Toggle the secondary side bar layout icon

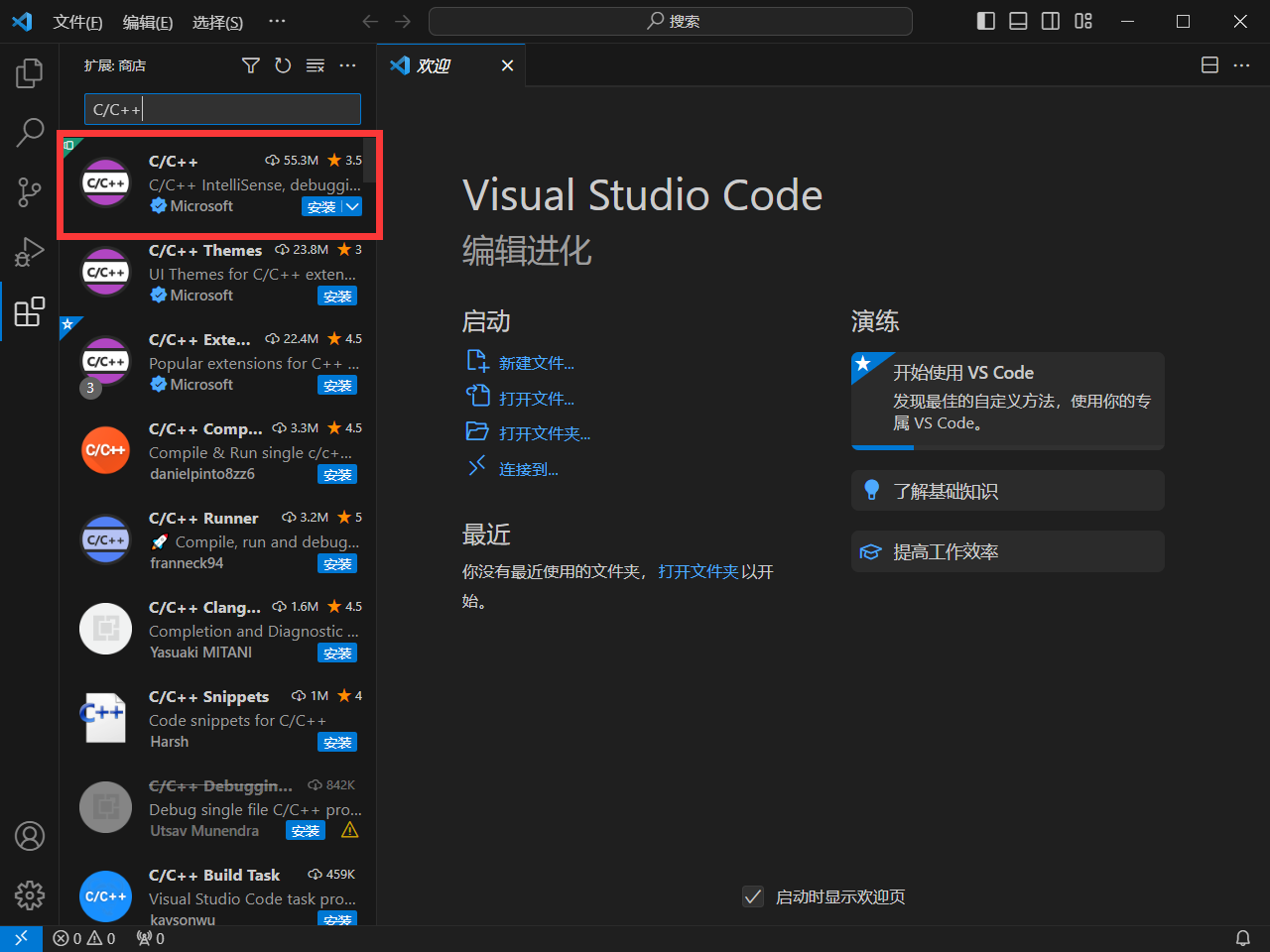[1051, 21]
